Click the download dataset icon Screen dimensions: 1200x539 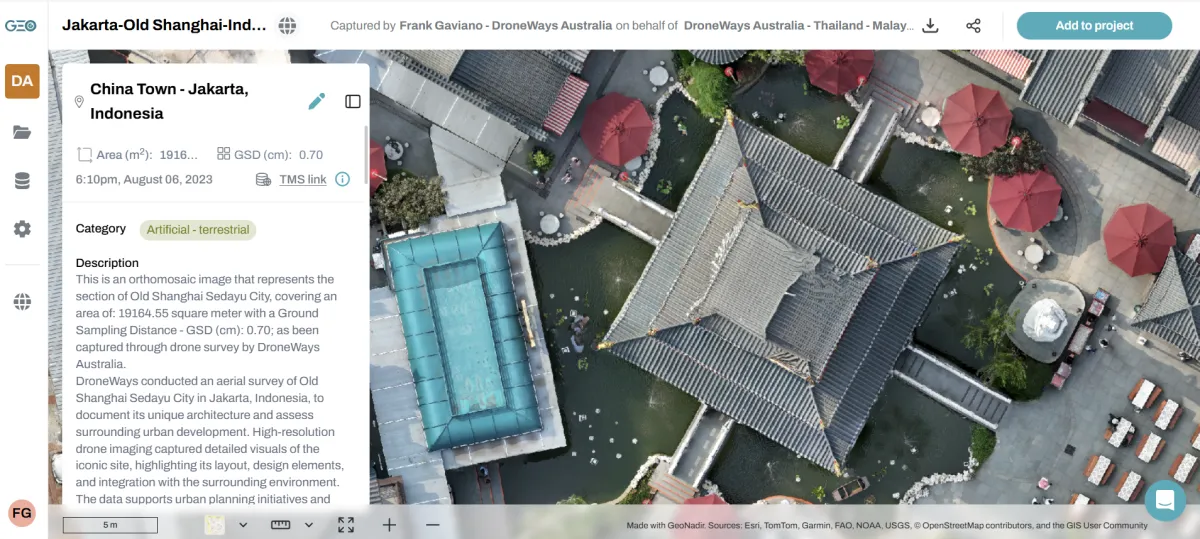pos(930,26)
